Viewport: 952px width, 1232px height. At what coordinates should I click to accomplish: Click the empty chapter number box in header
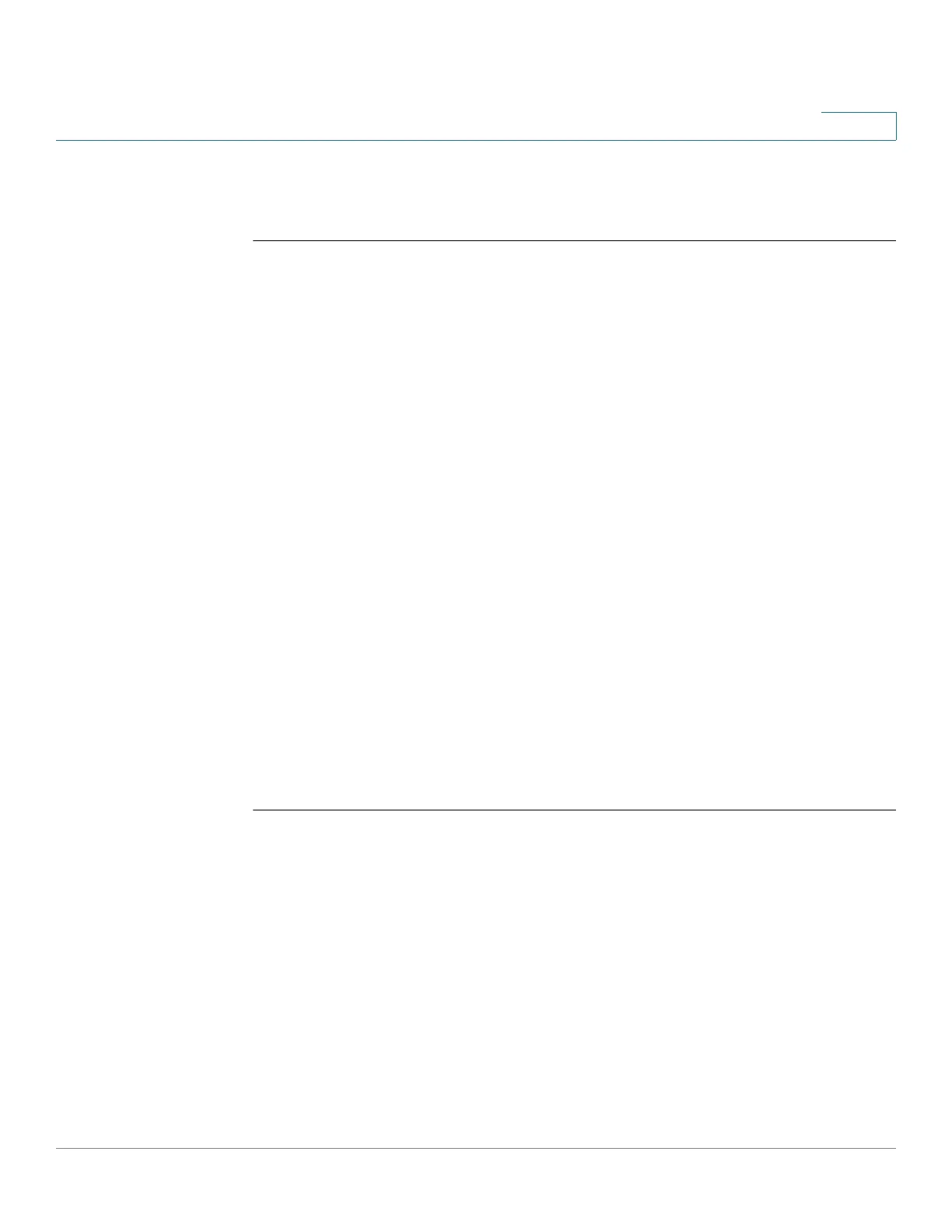pos(859,126)
